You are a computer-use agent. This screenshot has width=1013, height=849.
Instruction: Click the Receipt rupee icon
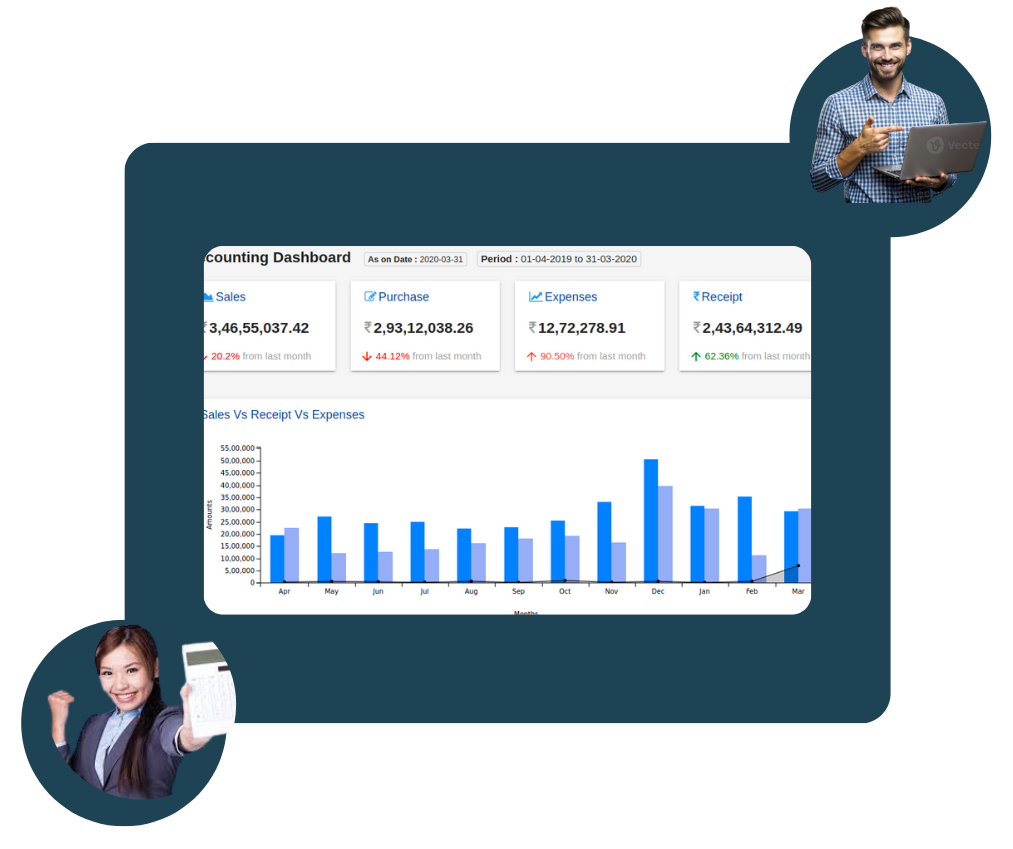pos(696,297)
